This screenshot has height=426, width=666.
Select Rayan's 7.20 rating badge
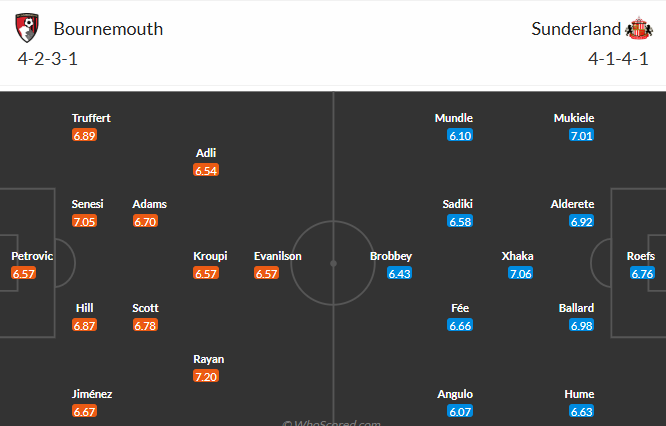click(207, 376)
